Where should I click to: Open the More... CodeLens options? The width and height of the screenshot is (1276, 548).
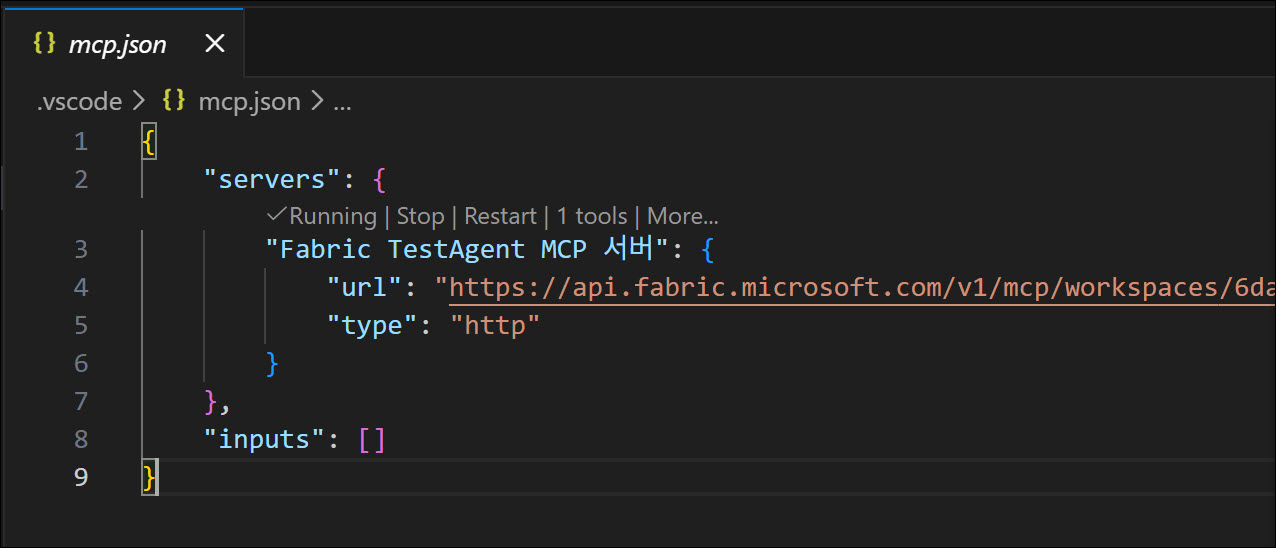pos(683,216)
